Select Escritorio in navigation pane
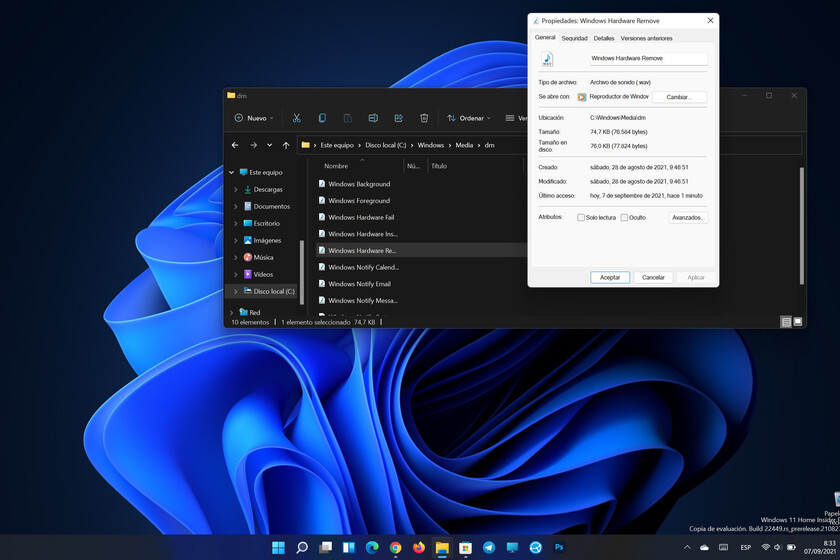The image size is (840, 560). [266, 223]
